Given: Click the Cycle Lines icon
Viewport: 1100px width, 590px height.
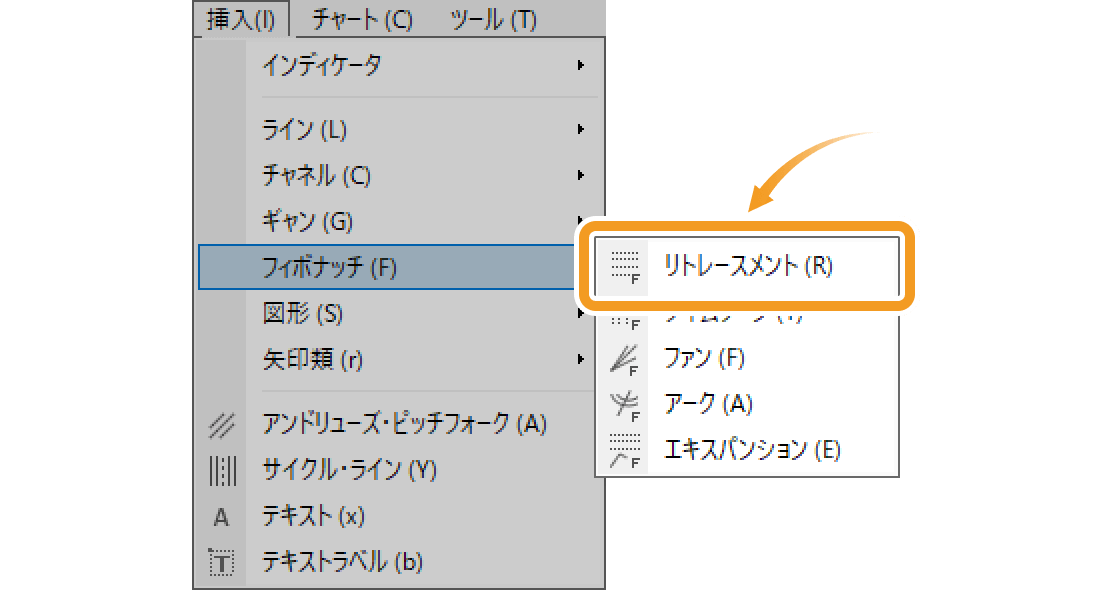Looking at the screenshot, I should (221, 469).
